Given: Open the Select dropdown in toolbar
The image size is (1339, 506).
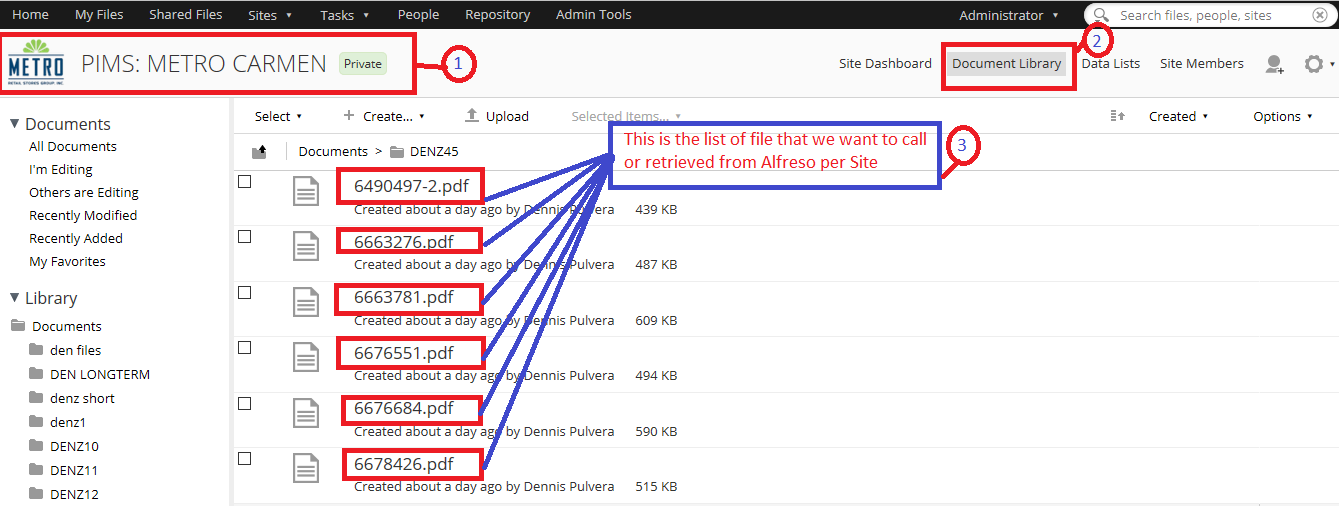Looking at the screenshot, I should click(278, 116).
